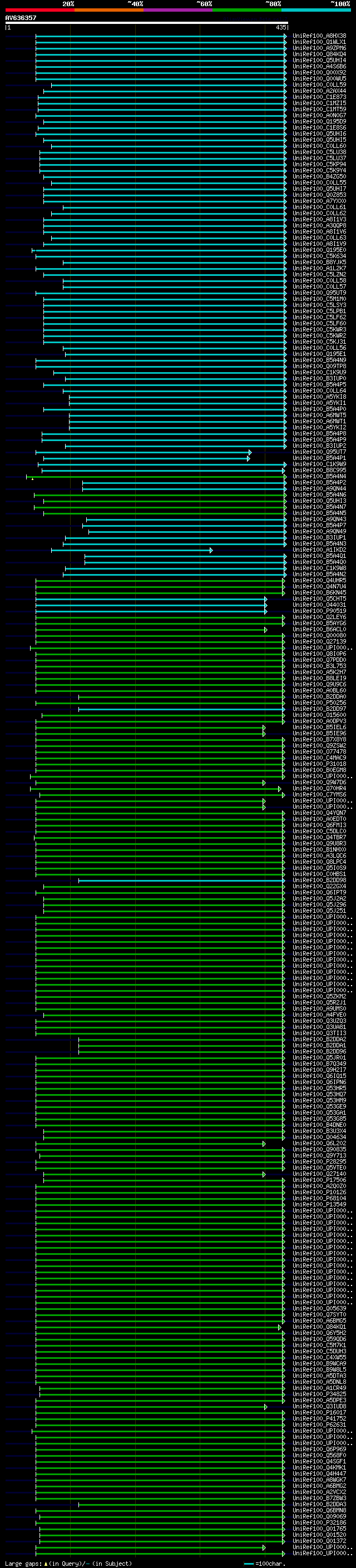Select hit label UniRef100_Q195E0
Image resolution: width=356 pixels, height=1568 pixels.
(319, 250)
